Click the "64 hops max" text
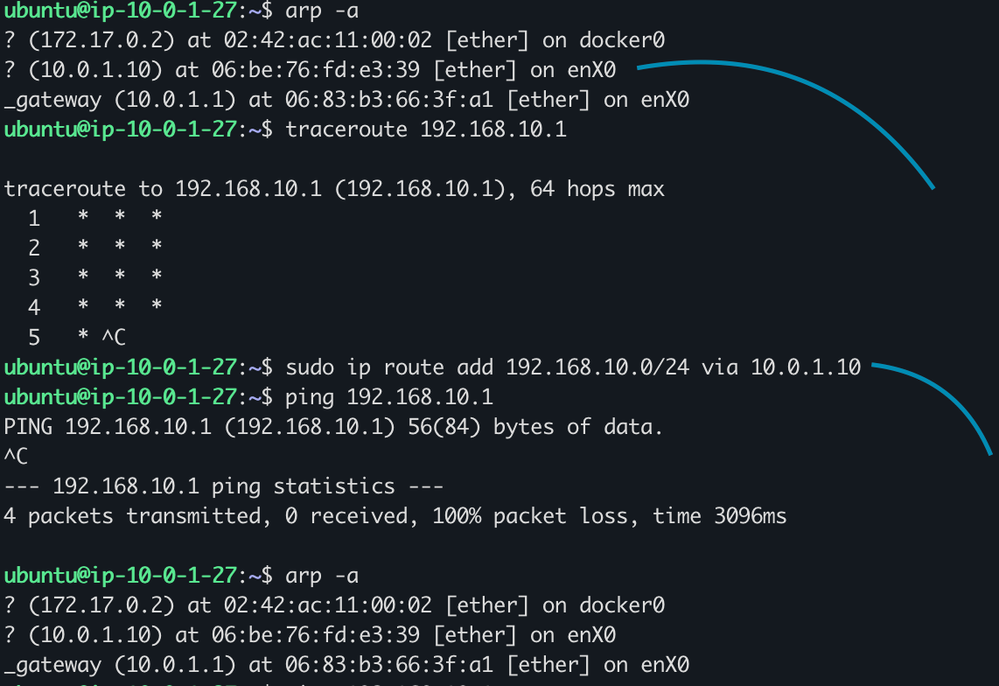This screenshot has height=686, width=999. [x=604, y=189]
